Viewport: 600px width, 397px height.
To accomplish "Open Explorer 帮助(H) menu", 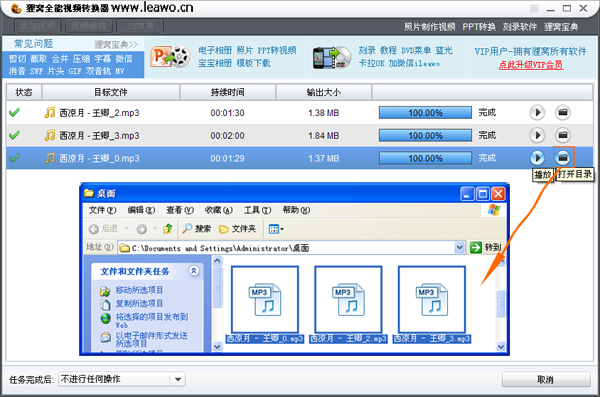I will point(296,210).
